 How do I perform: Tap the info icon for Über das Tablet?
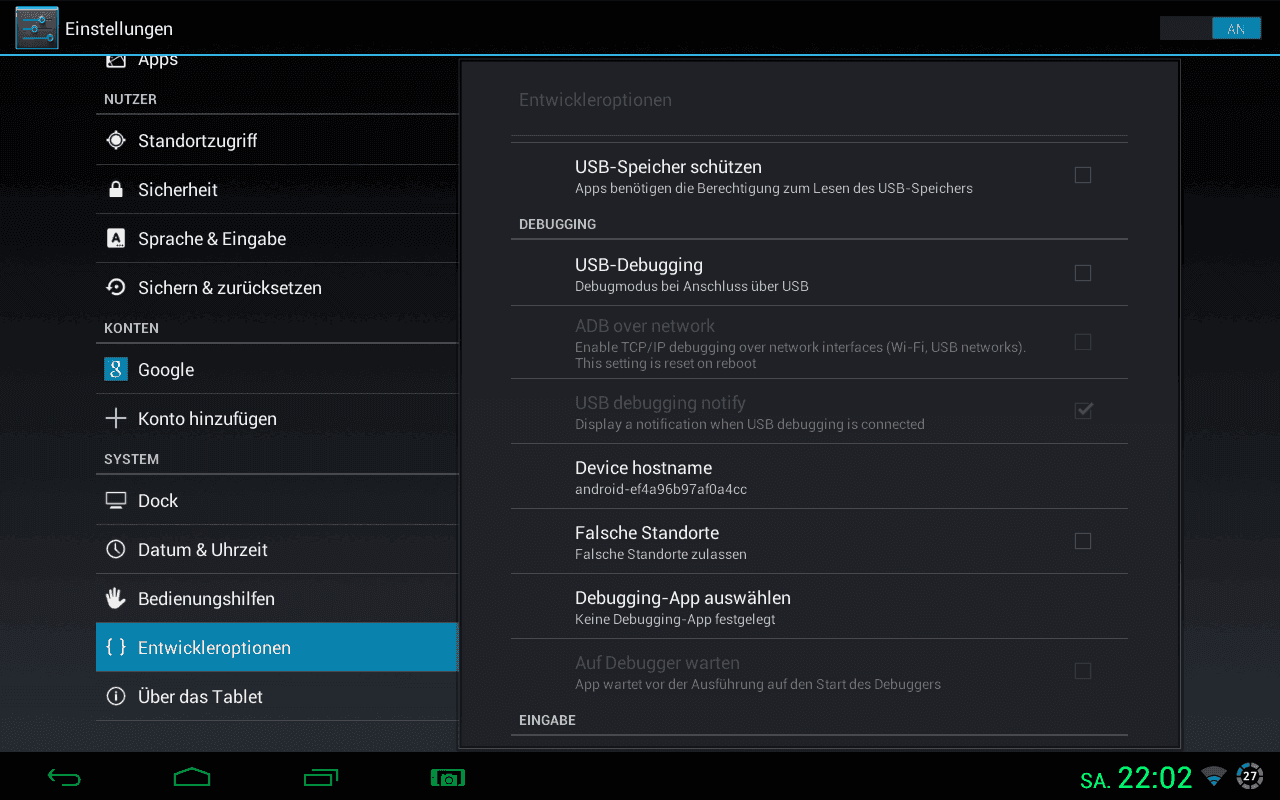116,696
